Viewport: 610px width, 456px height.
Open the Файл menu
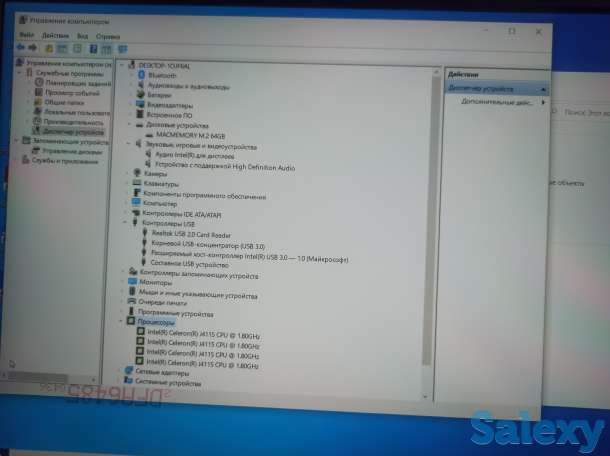pyautogui.click(x=25, y=35)
